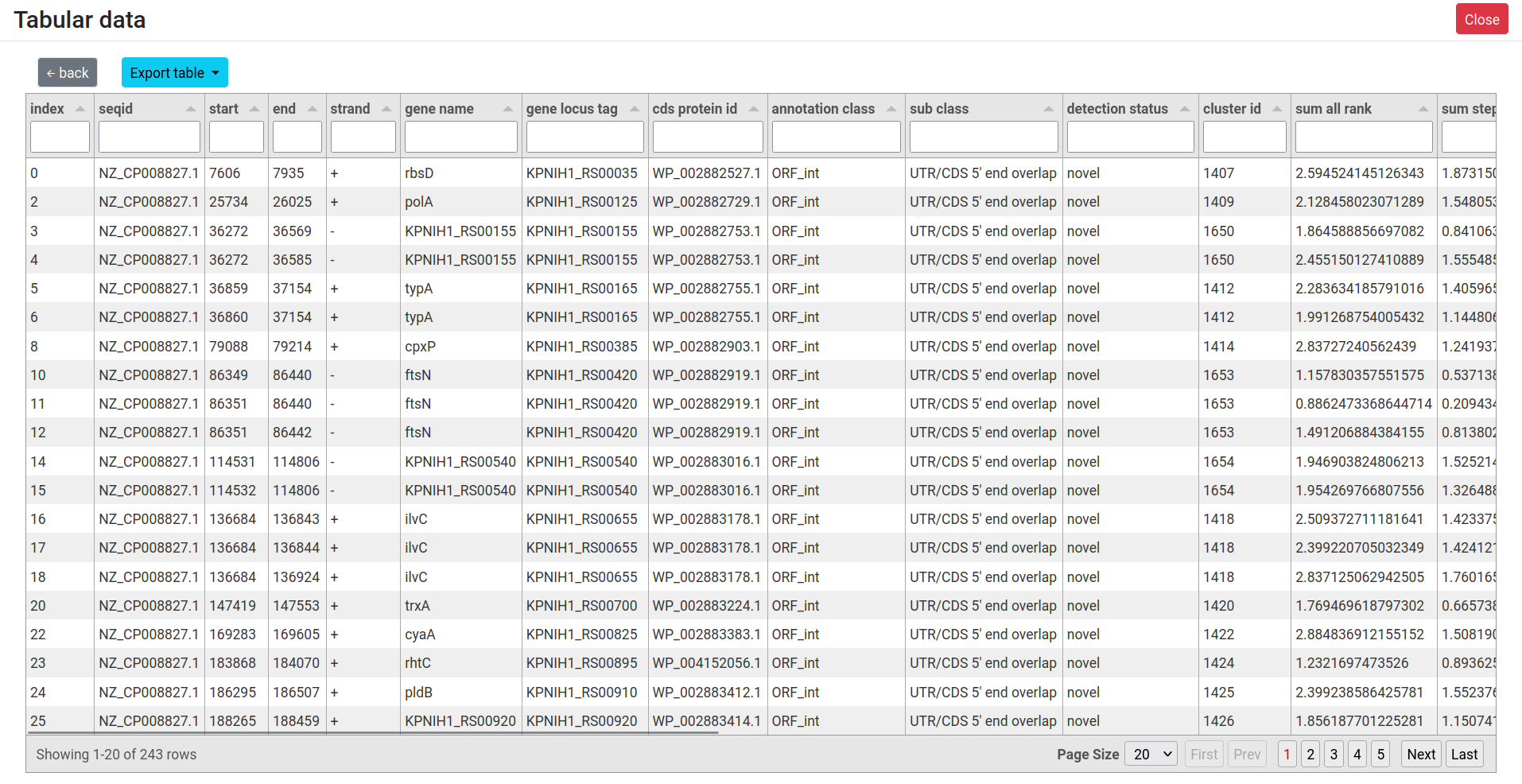
Task: Click the gene locus tag sort arrow
Action: (635, 109)
